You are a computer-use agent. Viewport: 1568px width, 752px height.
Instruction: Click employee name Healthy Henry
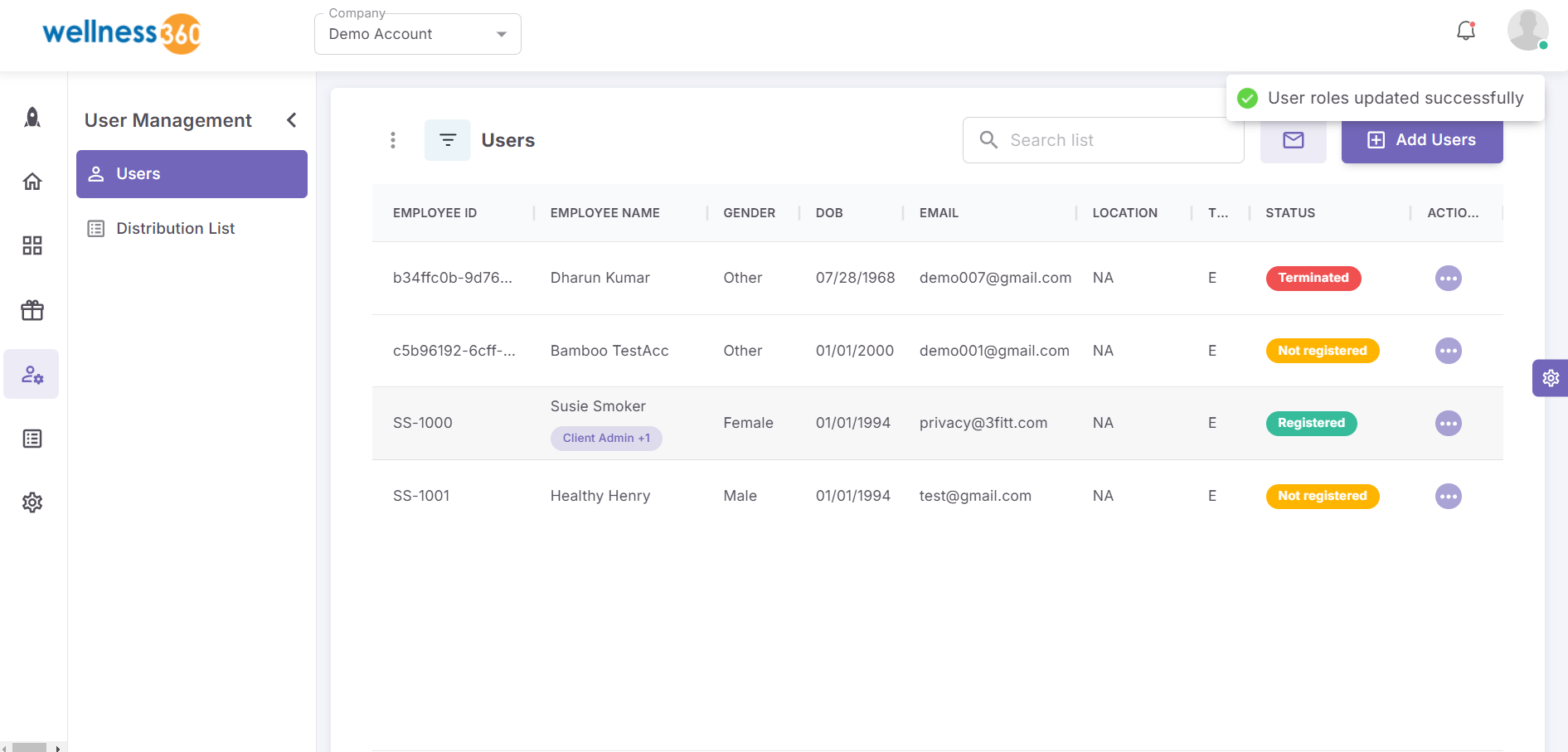600,496
